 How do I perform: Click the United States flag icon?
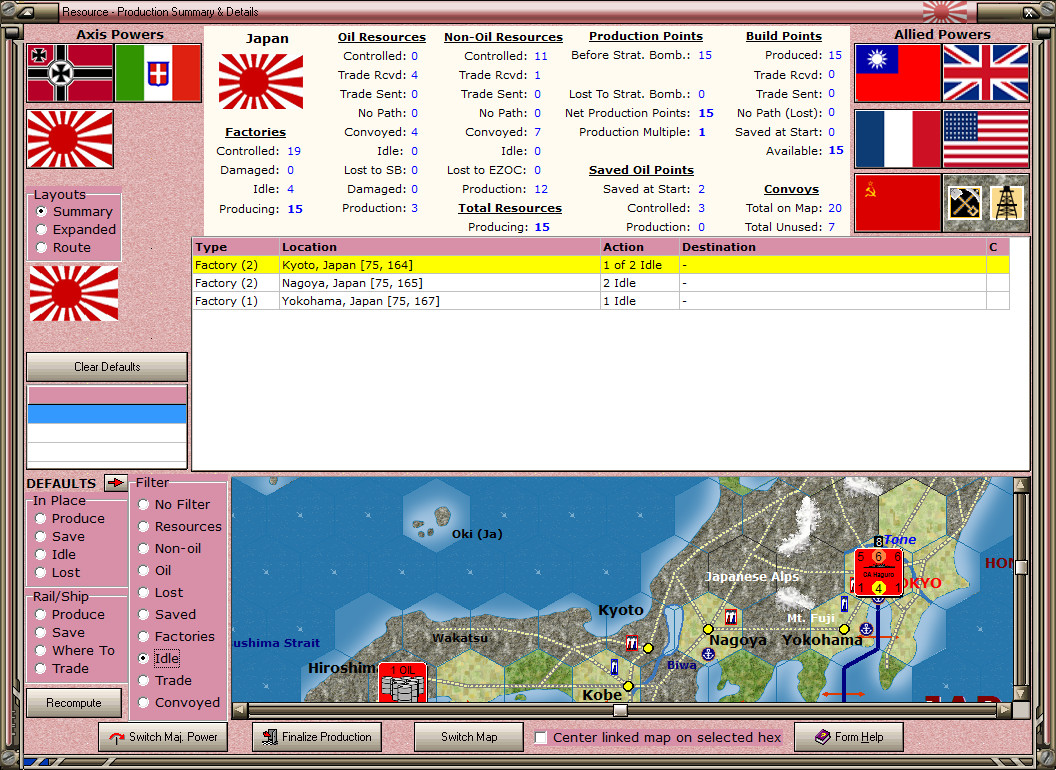[x=986, y=138]
